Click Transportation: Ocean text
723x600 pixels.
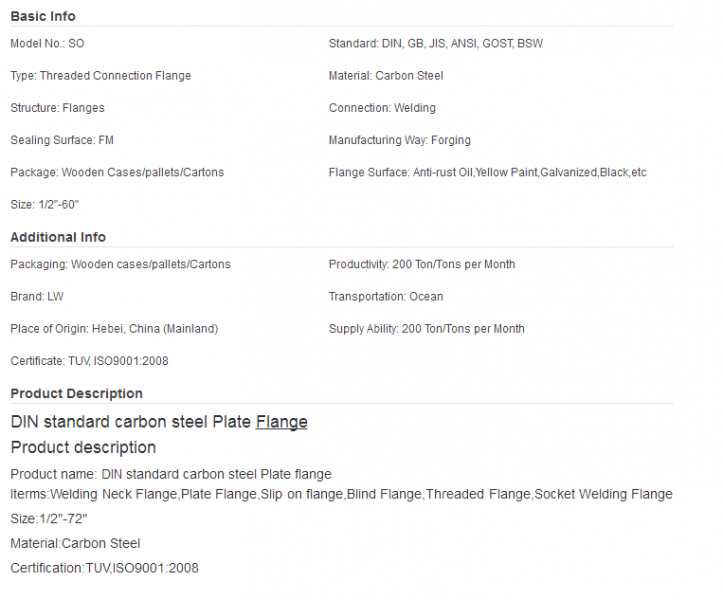(x=386, y=297)
